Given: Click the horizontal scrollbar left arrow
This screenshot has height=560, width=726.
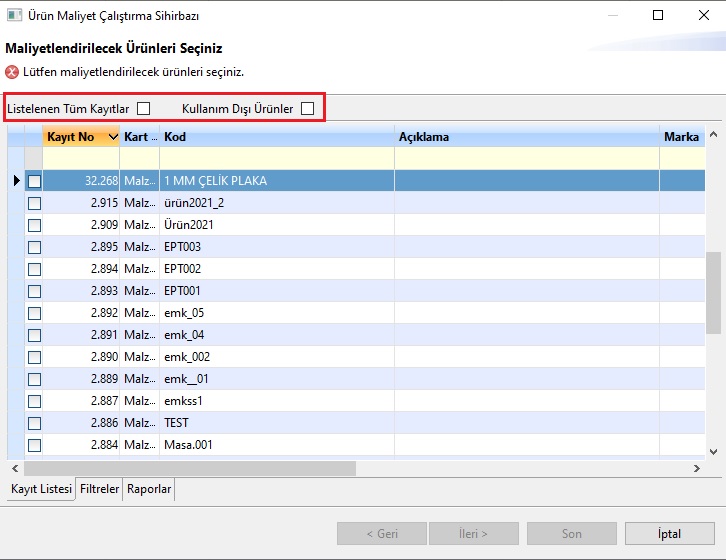Looking at the screenshot, I should tap(15, 468).
